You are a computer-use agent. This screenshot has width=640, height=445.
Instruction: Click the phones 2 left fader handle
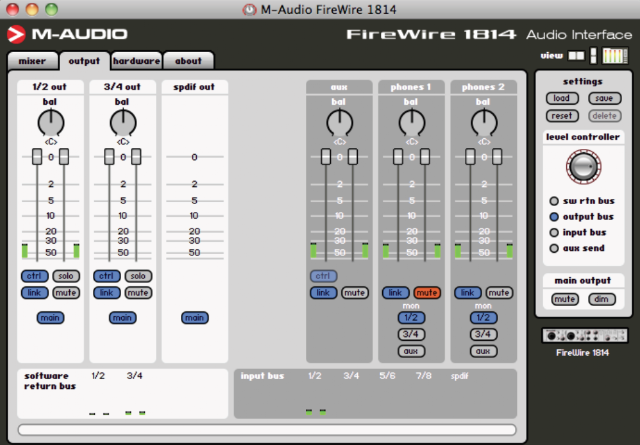(470, 157)
